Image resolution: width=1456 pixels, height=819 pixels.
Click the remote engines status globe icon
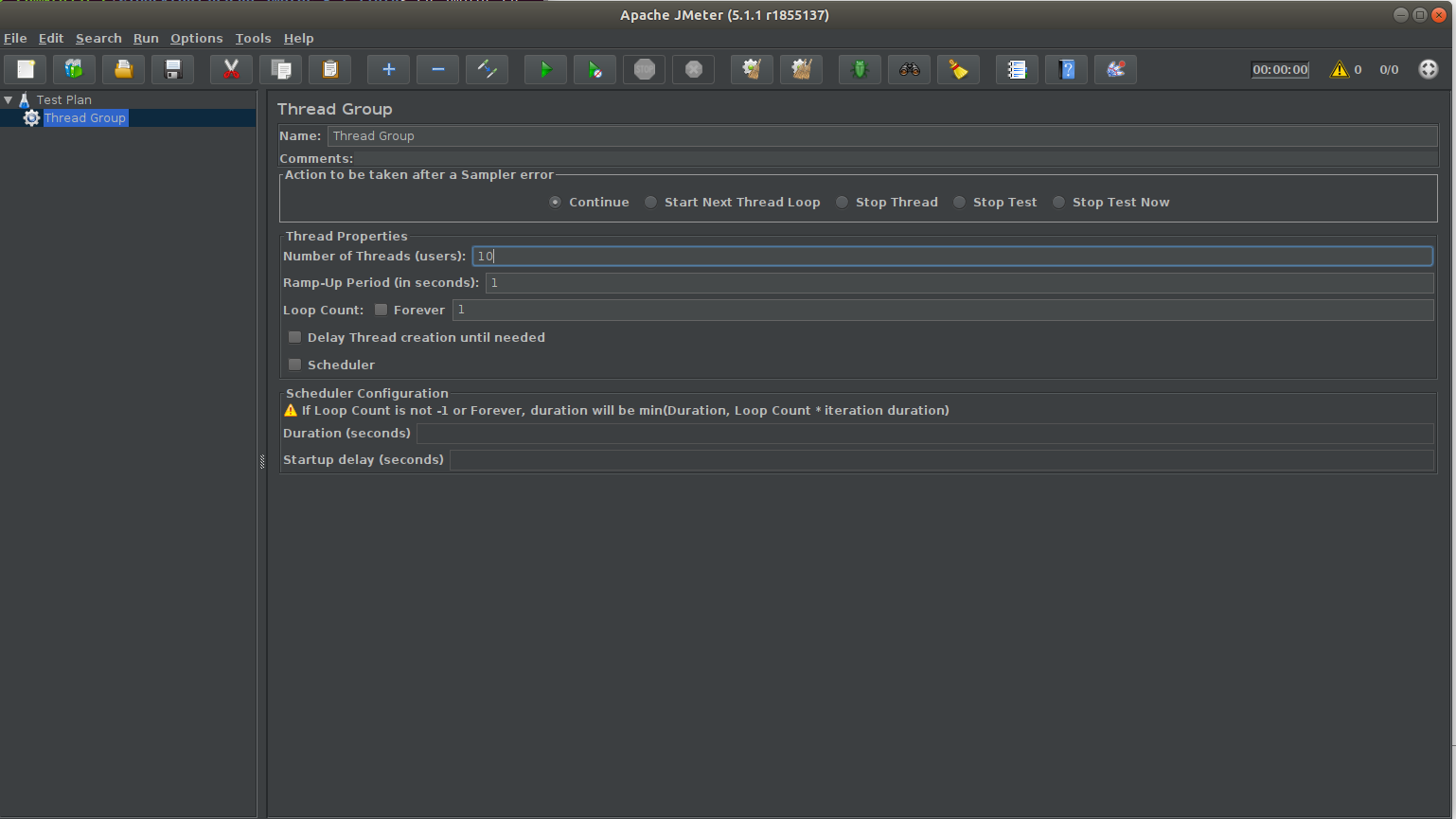[1429, 69]
